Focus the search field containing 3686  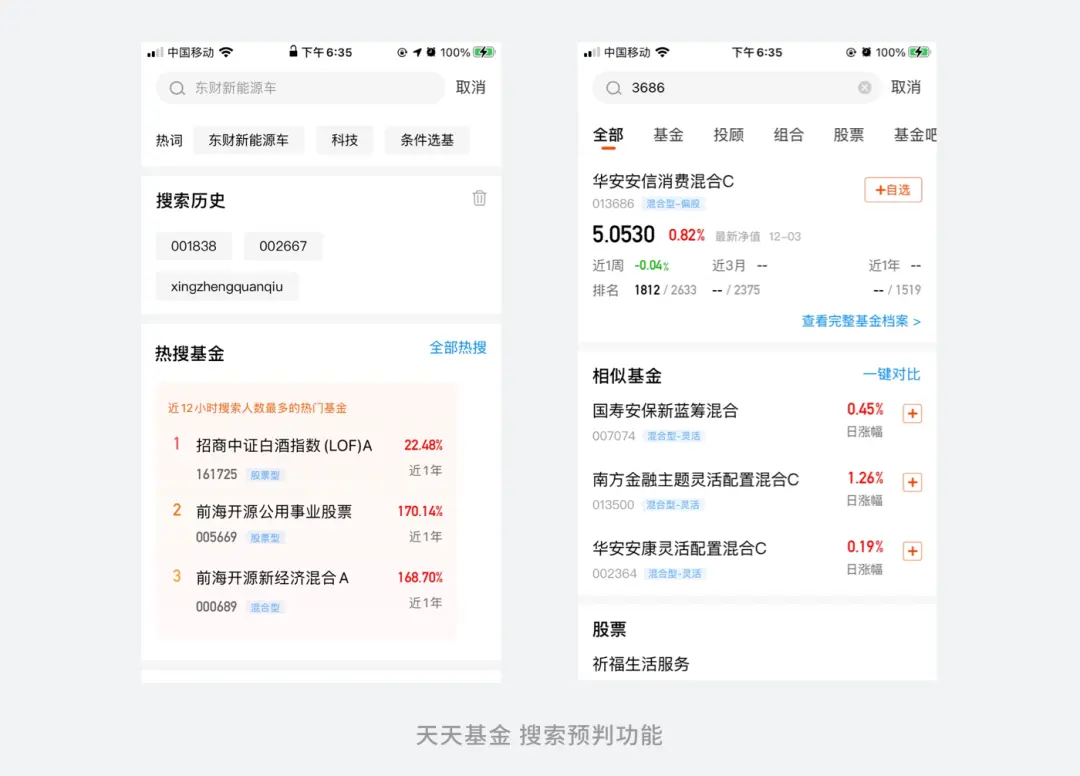(736, 88)
